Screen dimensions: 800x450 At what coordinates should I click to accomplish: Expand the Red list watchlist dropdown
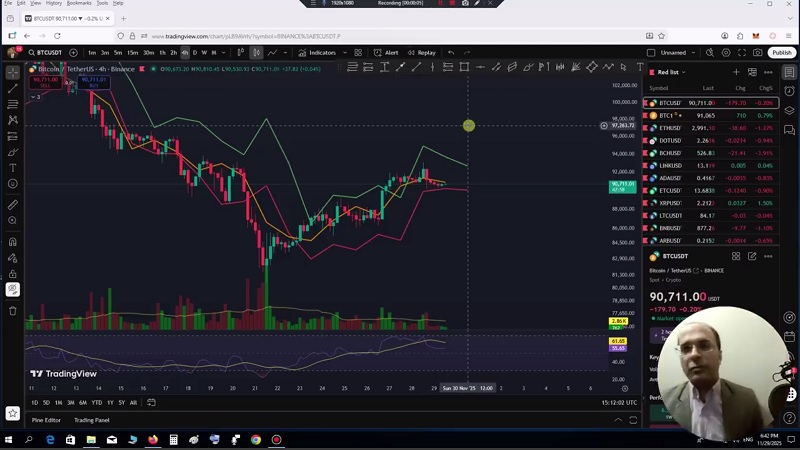[x=685, y=72]
